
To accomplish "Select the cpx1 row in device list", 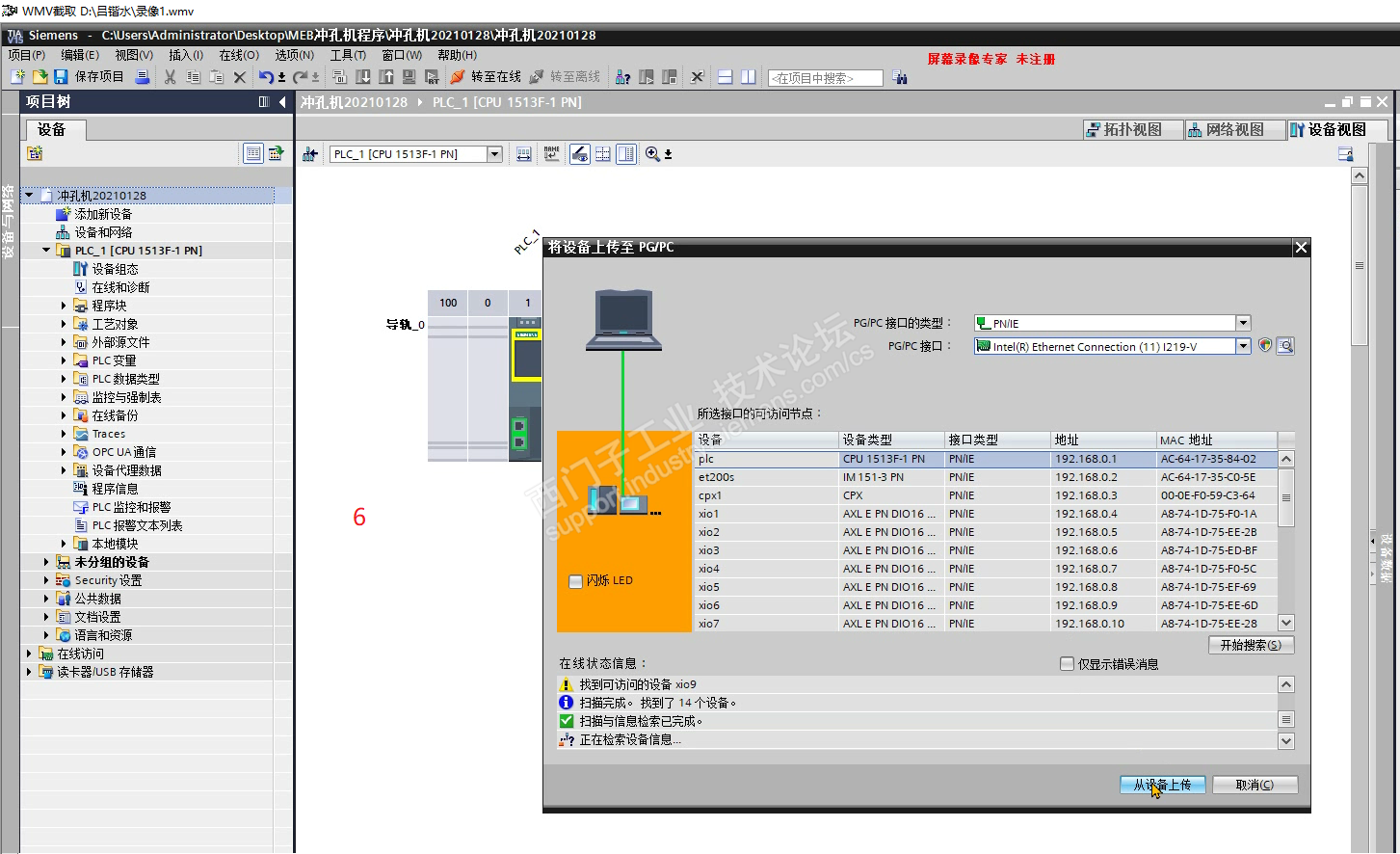I will (986, 495).
